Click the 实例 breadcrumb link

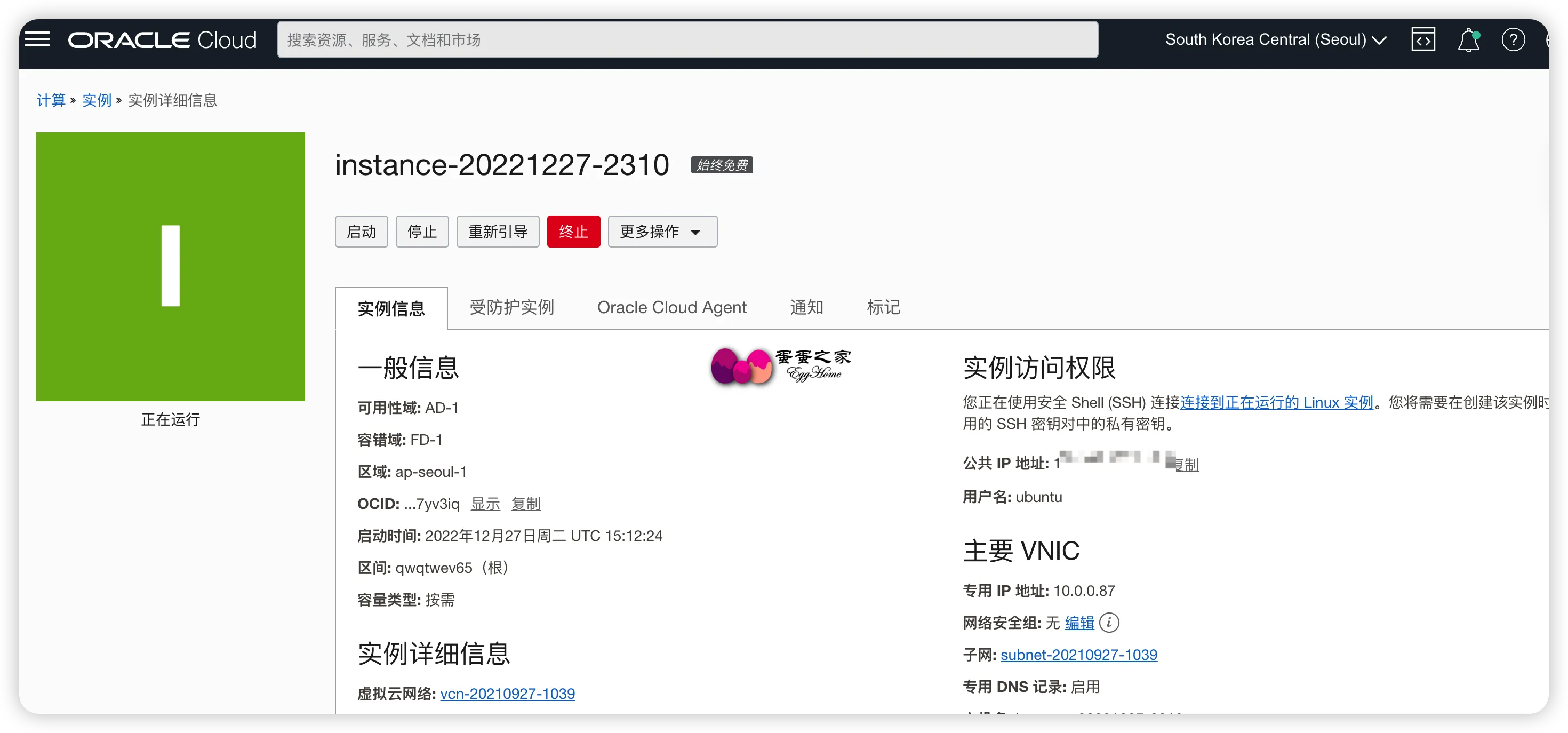97,100
